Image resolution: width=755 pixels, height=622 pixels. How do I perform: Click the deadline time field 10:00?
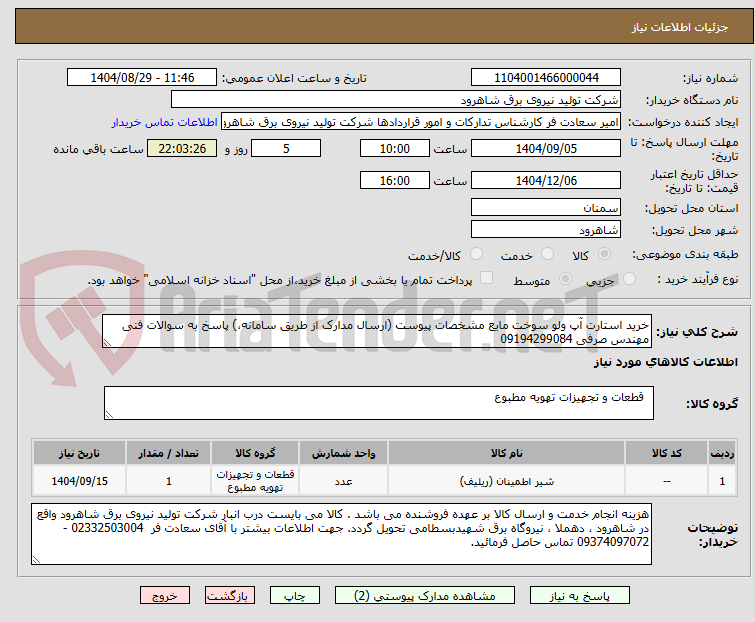395,148
